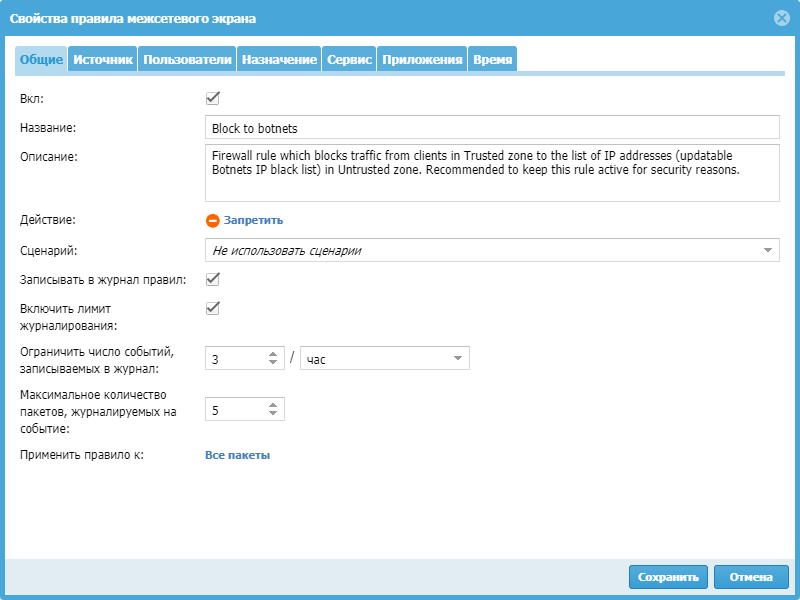The image size is (800, 600).
Task: Click the Название text field
Action: 491,128
